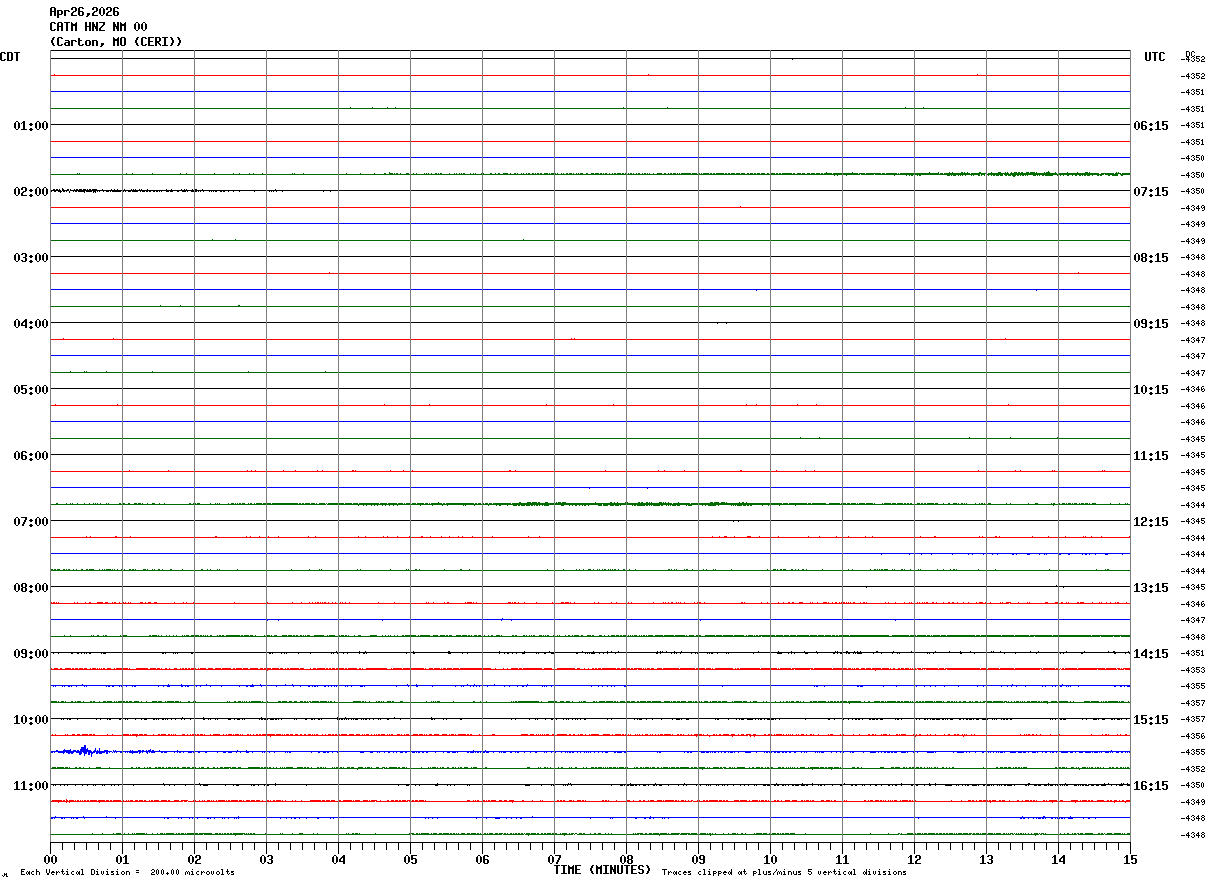Click the TIME (MINUTES) axis title
1210x886 pixels.
(x=603, y=870)
